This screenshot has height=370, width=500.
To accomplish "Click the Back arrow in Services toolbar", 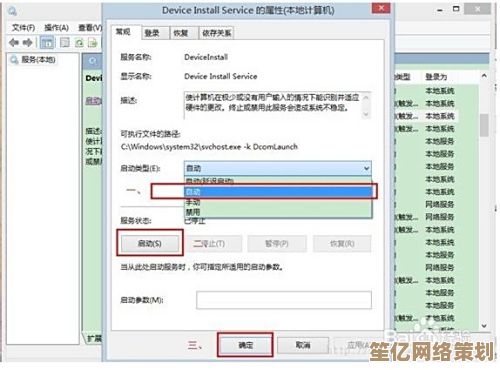I will point(14,42).
